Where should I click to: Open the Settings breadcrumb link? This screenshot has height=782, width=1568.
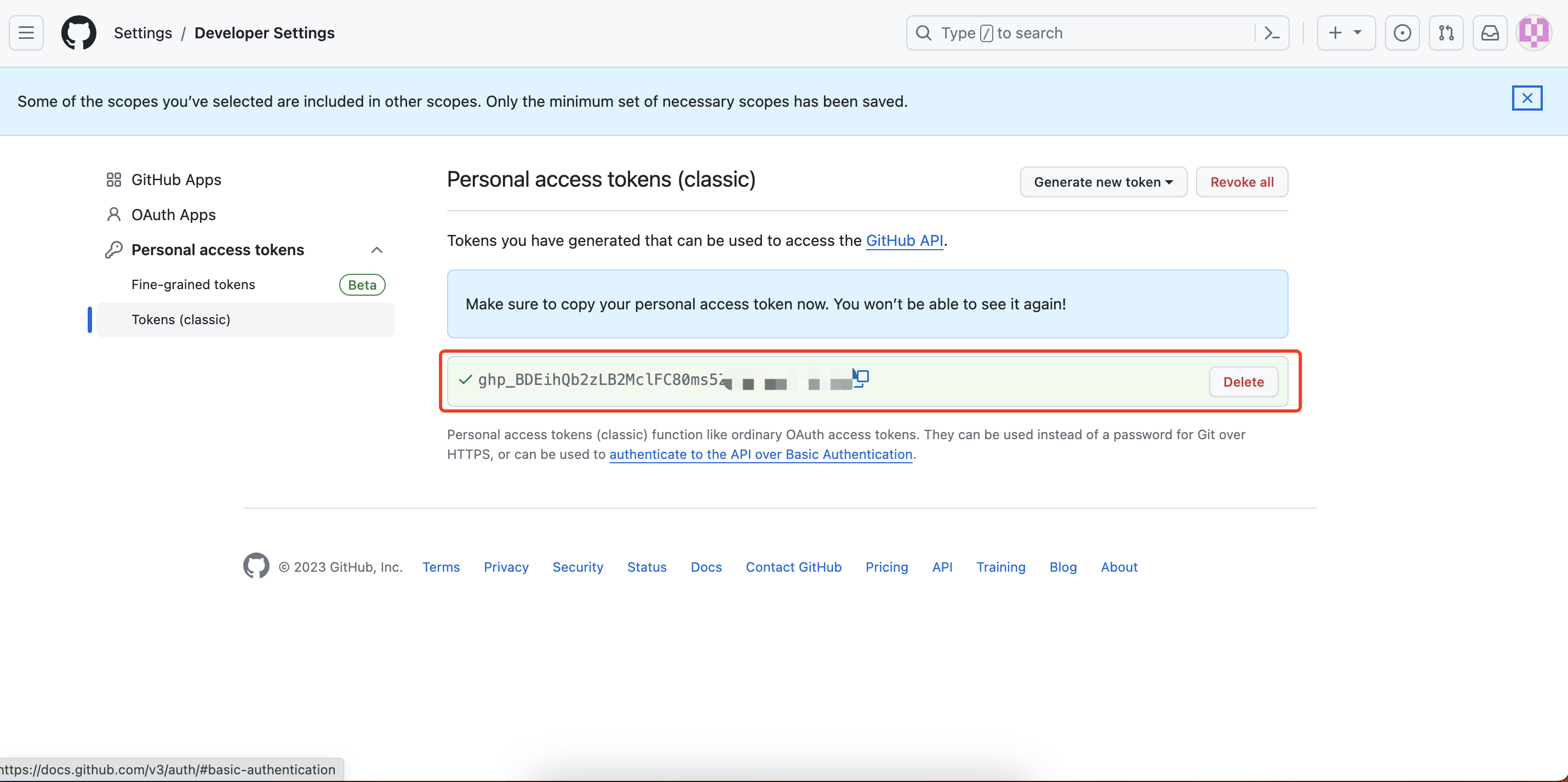tap(143, 33)
